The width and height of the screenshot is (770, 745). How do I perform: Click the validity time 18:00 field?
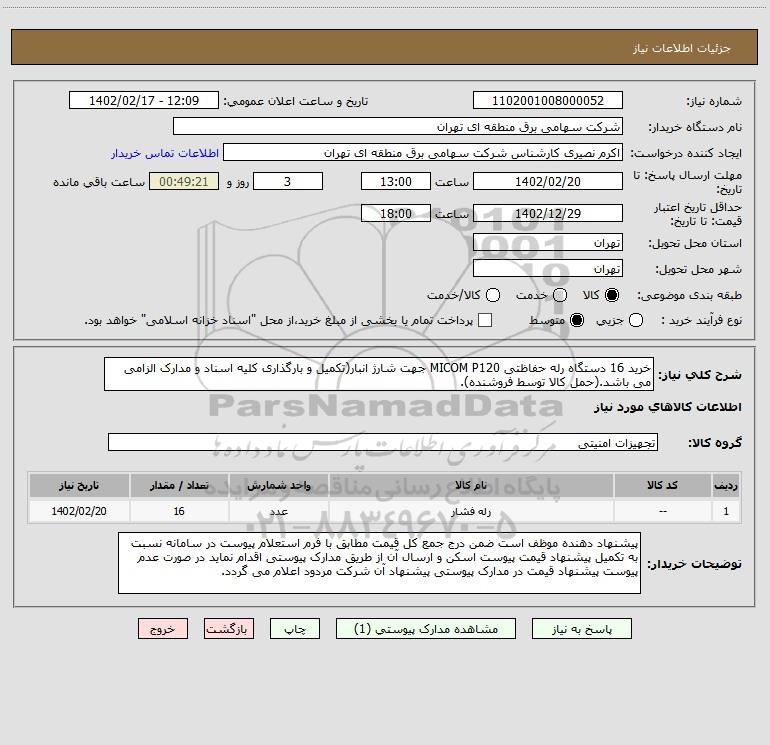pyautogui.click(x=396, y=213)
